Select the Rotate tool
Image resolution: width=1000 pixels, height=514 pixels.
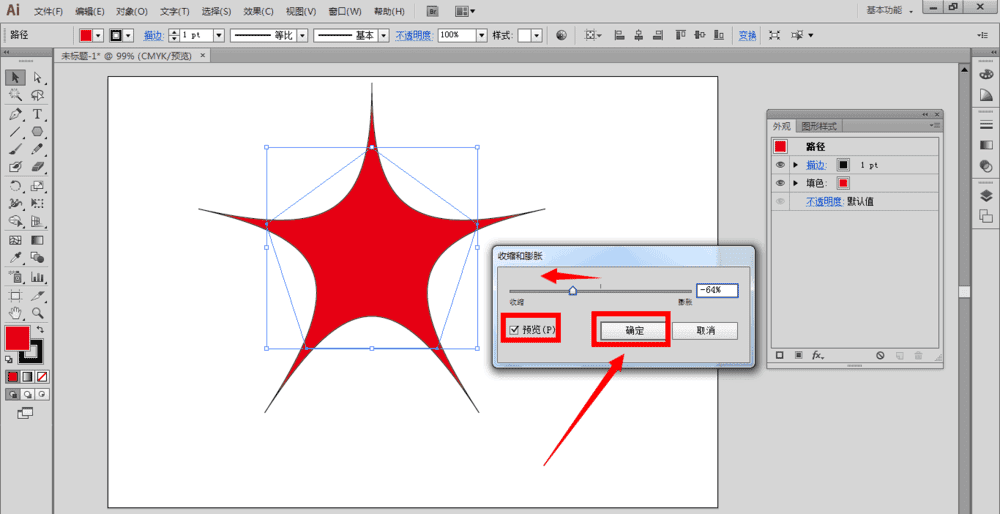click(15, 186)
